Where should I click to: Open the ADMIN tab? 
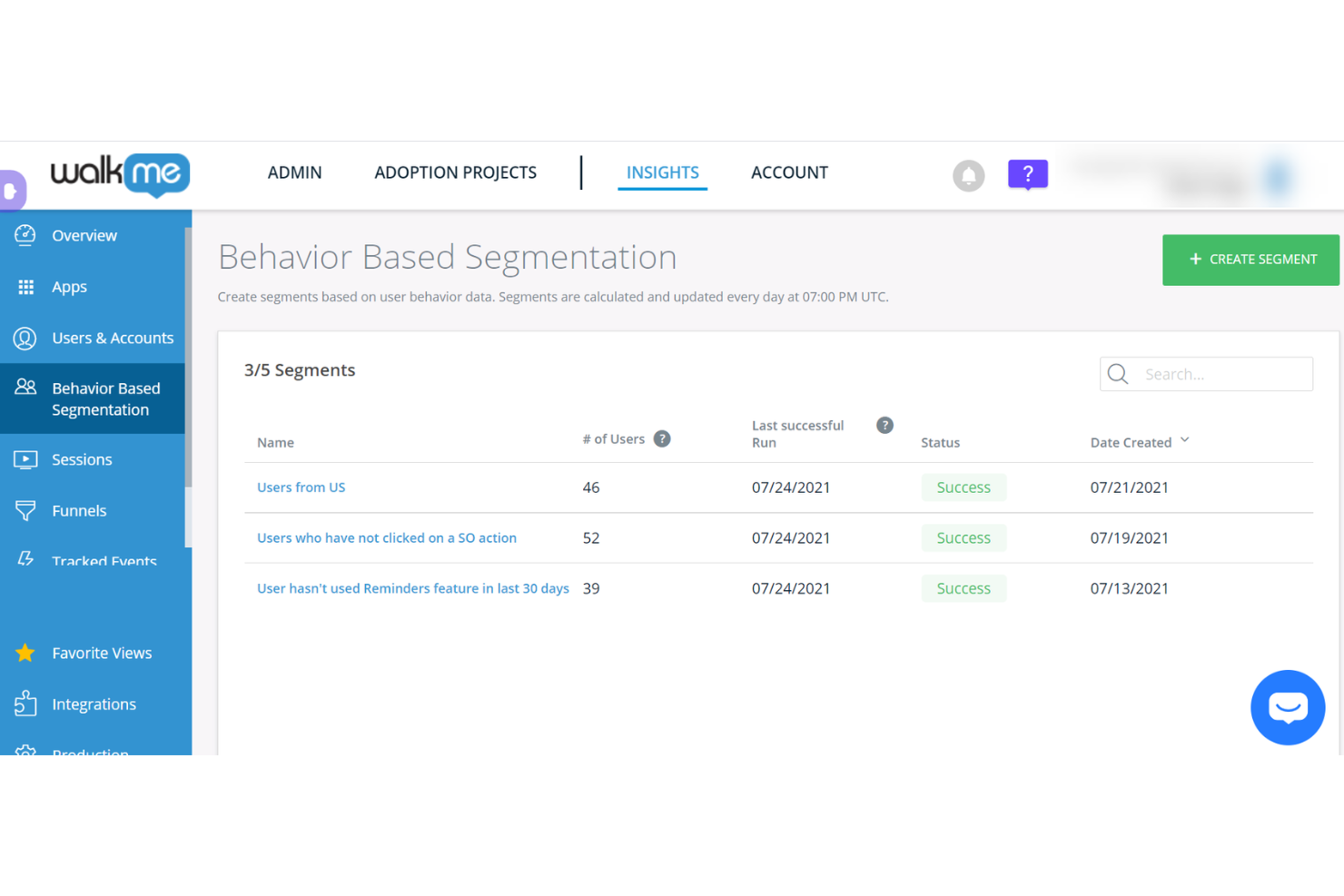(x=295, y=172)
